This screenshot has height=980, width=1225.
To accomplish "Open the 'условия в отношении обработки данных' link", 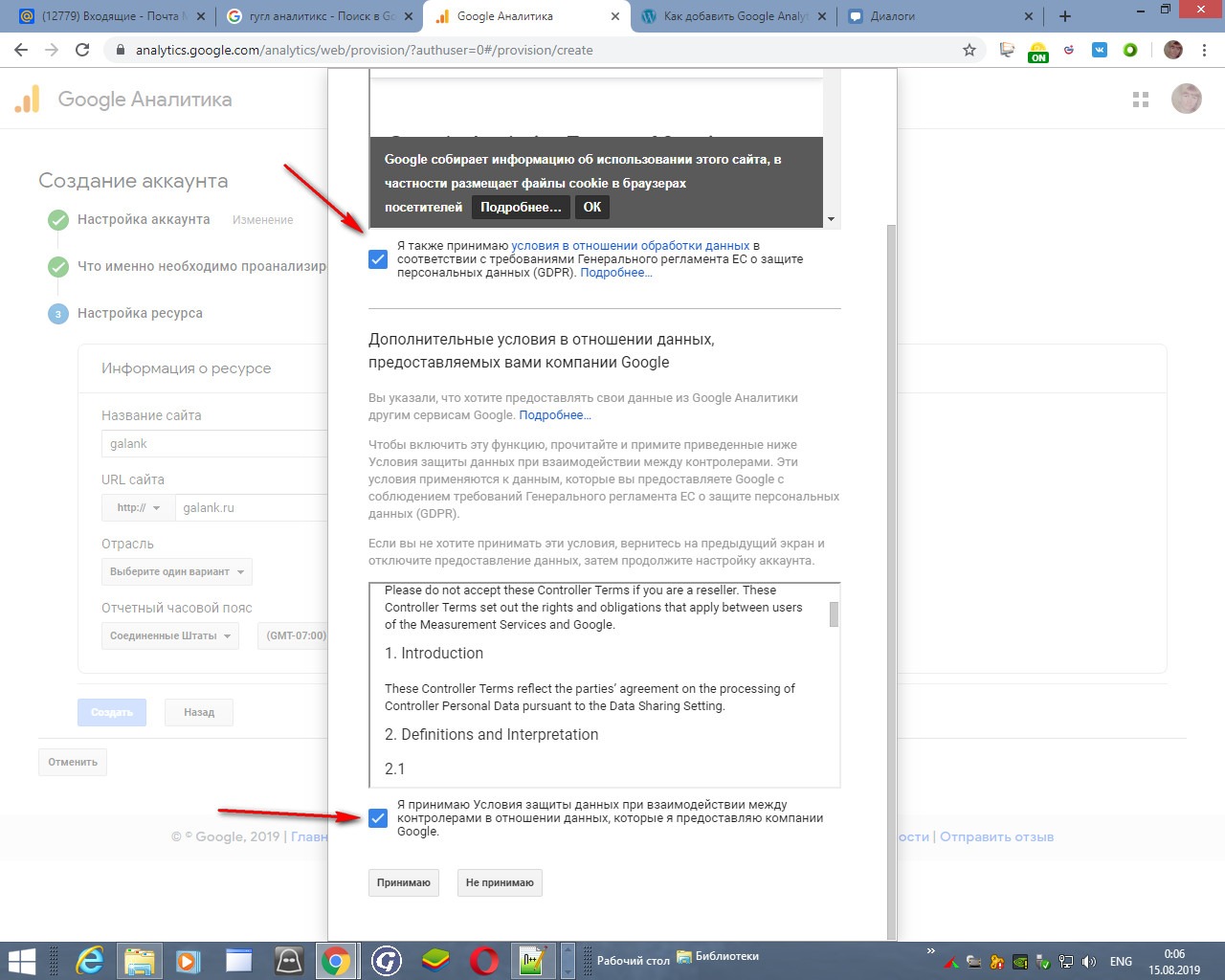I will (x=631, y=246).
